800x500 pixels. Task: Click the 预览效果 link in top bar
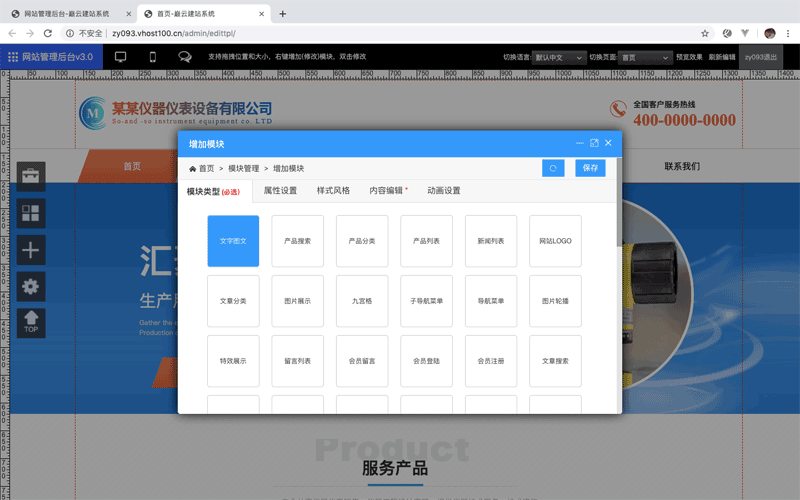[689, 58]
